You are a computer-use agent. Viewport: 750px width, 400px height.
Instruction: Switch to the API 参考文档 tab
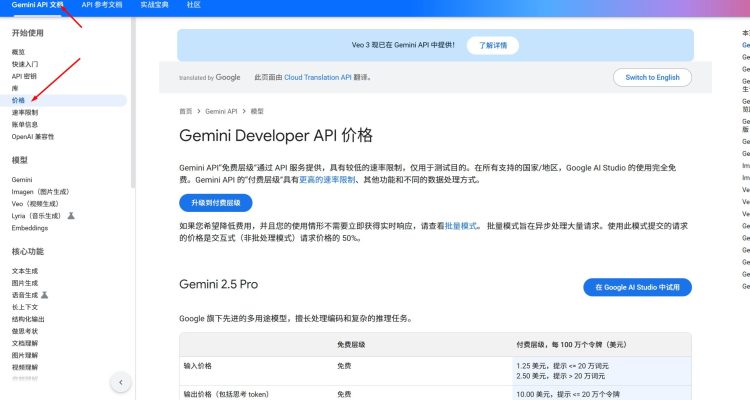click(102, 5)
